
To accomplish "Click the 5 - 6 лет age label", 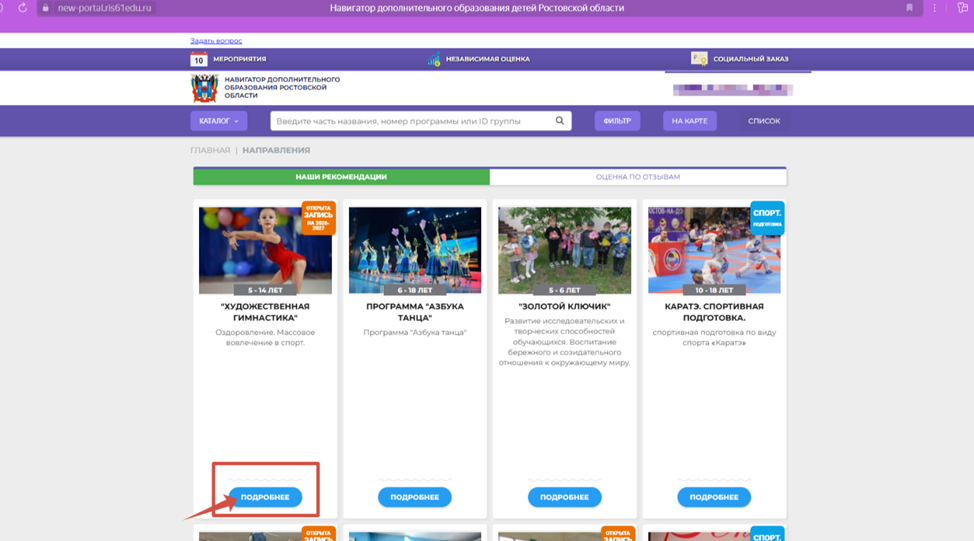I will click(x=565, y=290).
